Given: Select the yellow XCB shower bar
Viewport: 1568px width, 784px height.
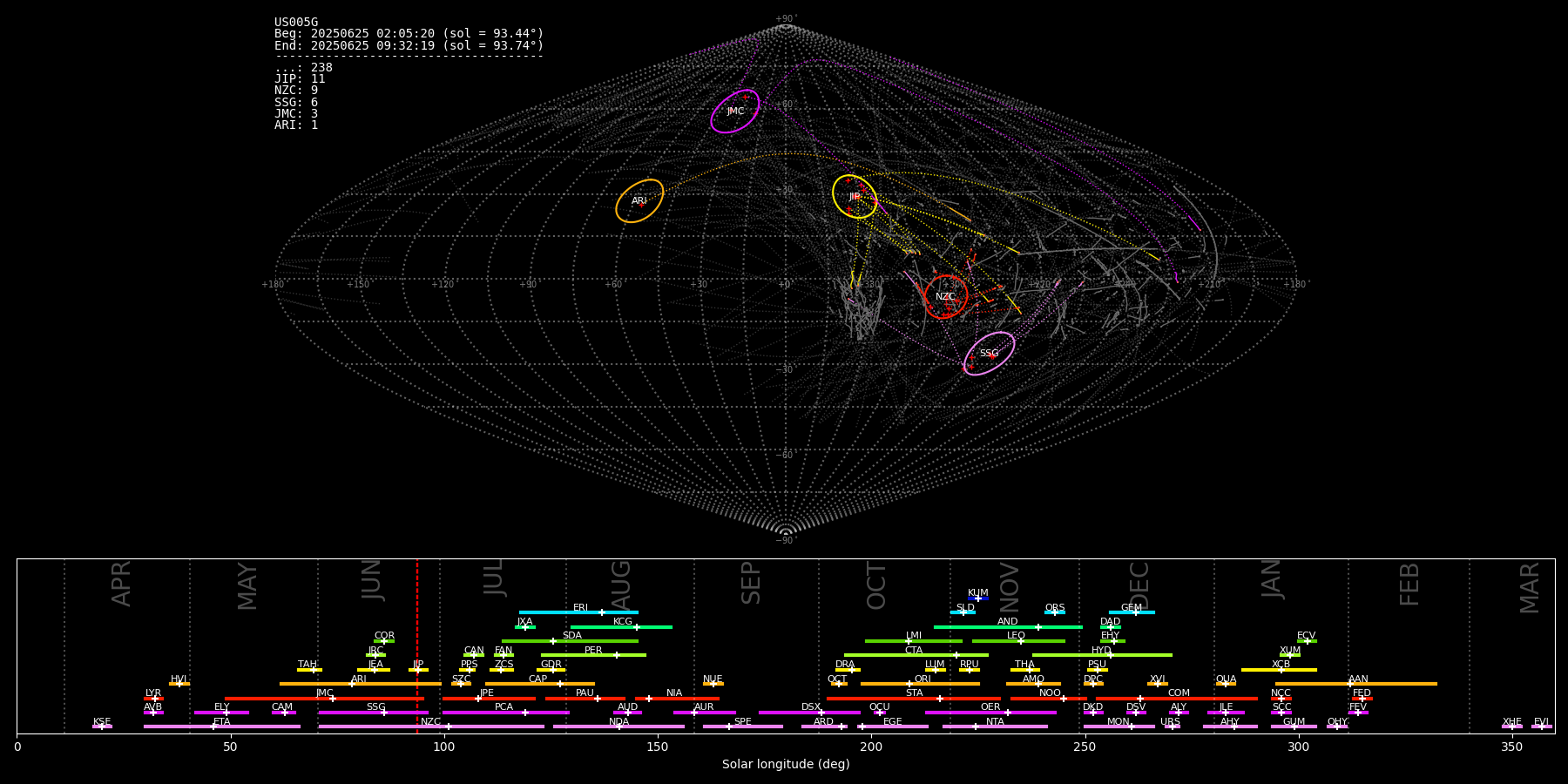Looking at the screenshot, I should (x=1279, y=670).
